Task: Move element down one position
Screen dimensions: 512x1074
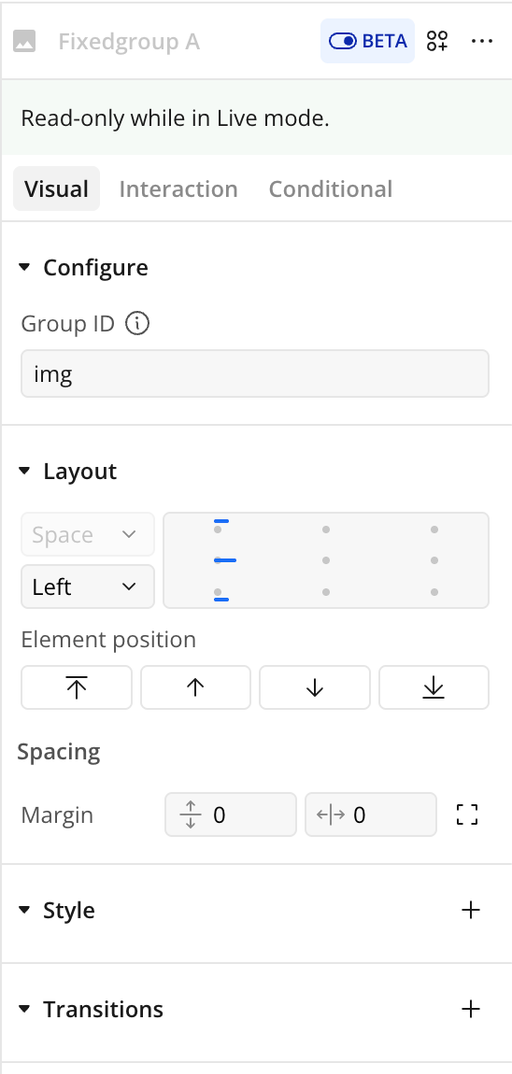Action: pos(315,687)
